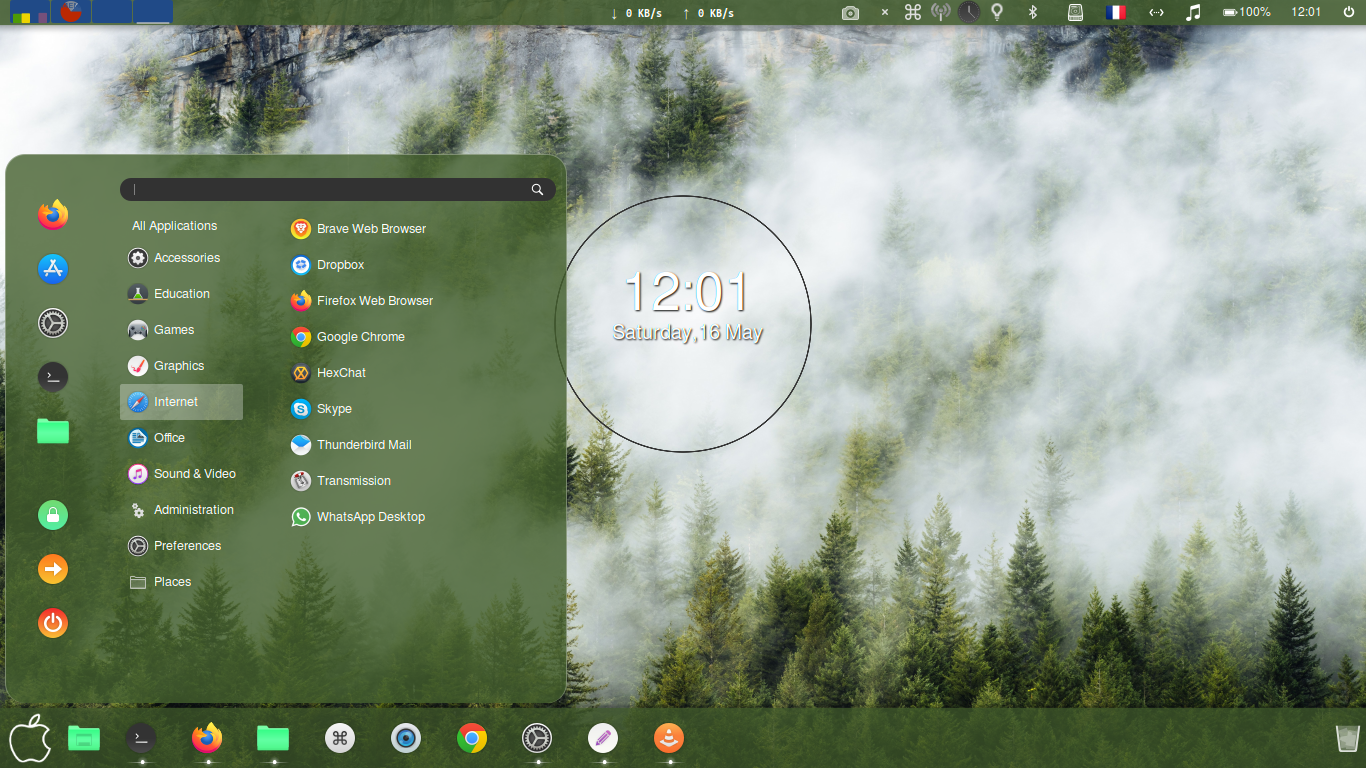Select the Sound & Video category
Image resolution: width=1366 pixels, height=768 pixels.
point(181,474)
